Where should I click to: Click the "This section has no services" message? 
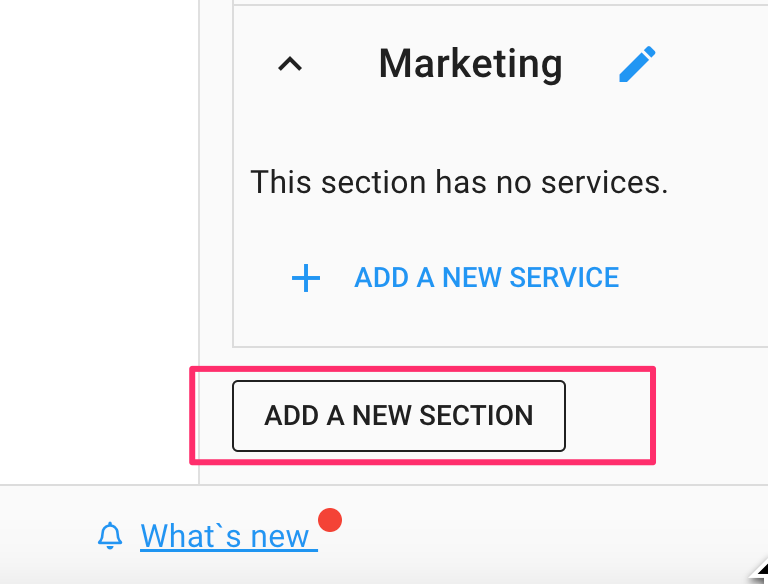(x=459, y=182)
